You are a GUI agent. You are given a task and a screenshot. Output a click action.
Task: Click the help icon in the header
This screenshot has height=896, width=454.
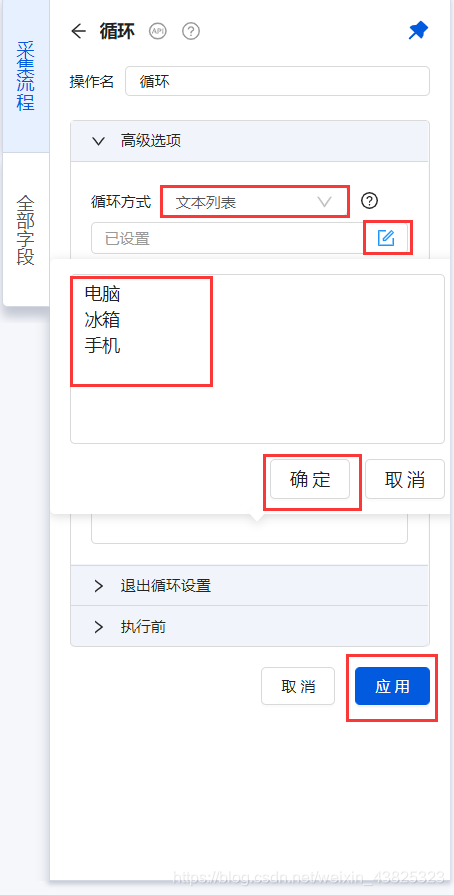(x=191, y=31)
